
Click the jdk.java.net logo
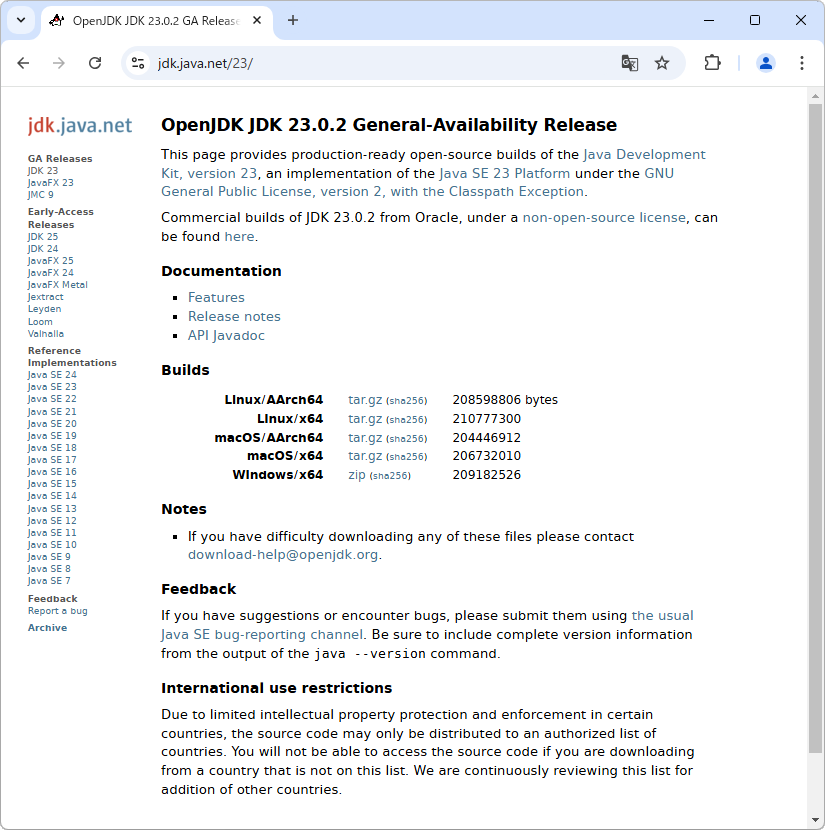79,126
